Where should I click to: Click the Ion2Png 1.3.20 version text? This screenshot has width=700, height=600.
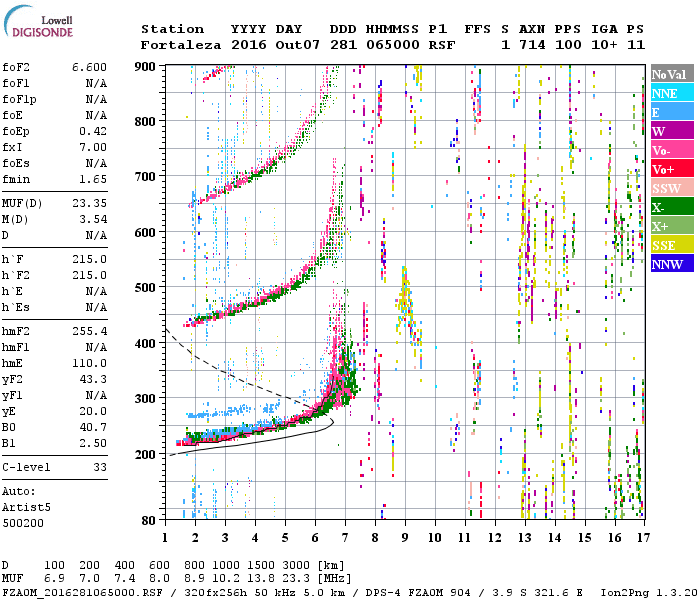click(x=649, y=593)
